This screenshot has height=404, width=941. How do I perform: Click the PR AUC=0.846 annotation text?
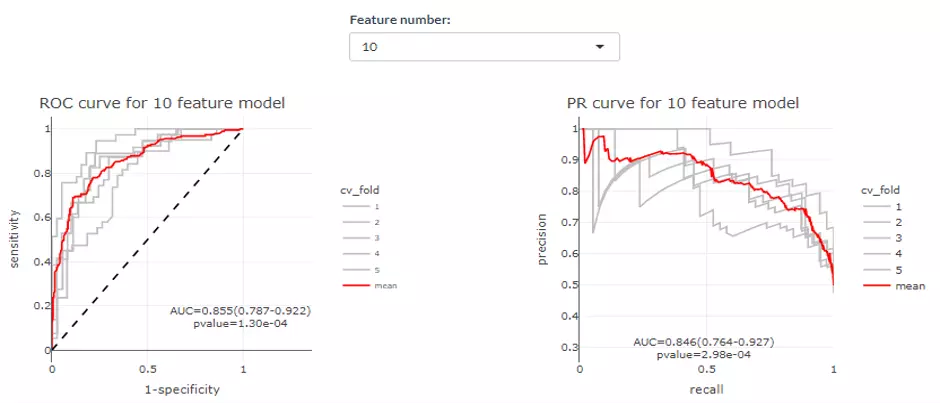click(704, 342)
